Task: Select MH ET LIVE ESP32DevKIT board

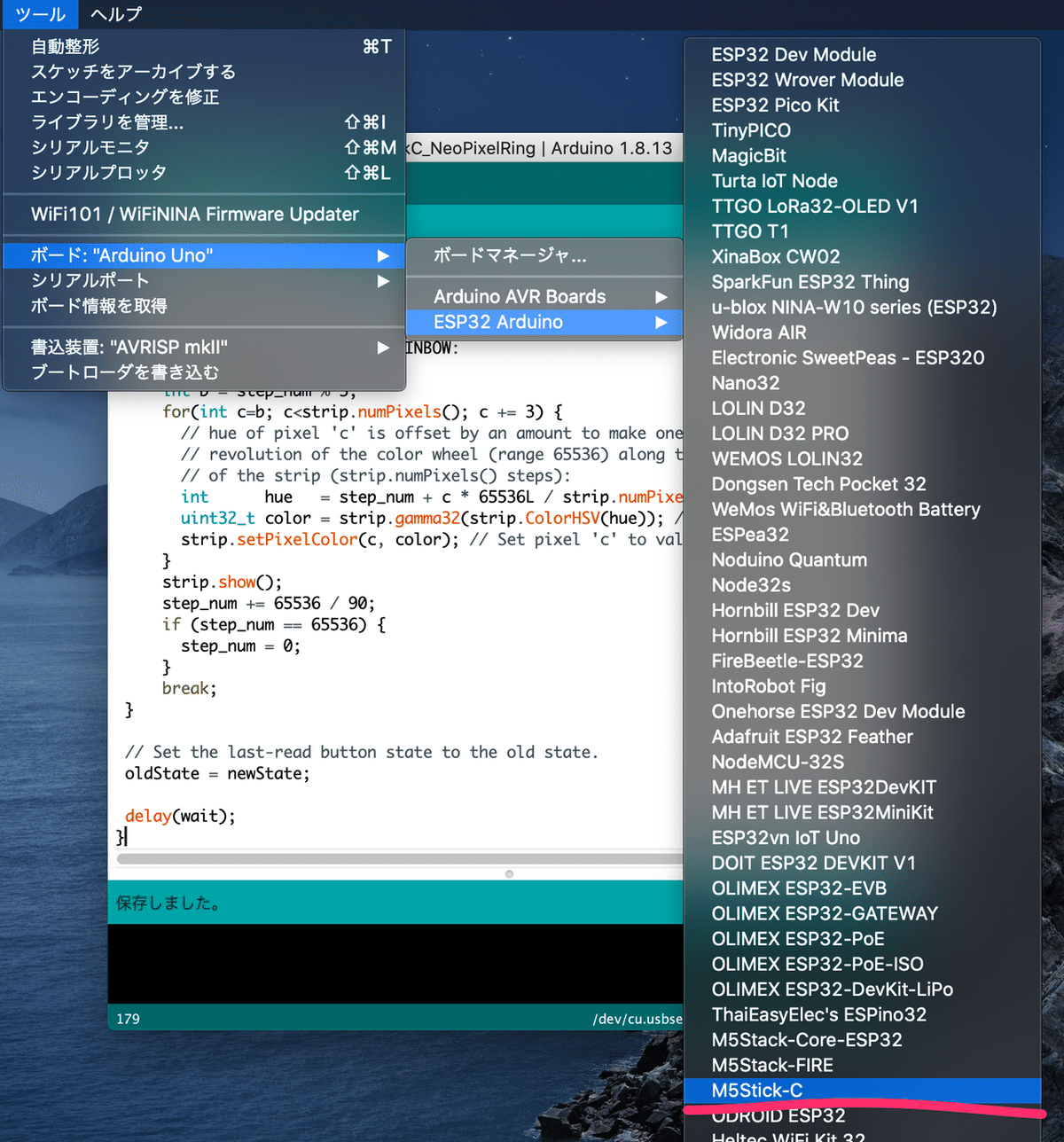Action: [x=862, y=787]
